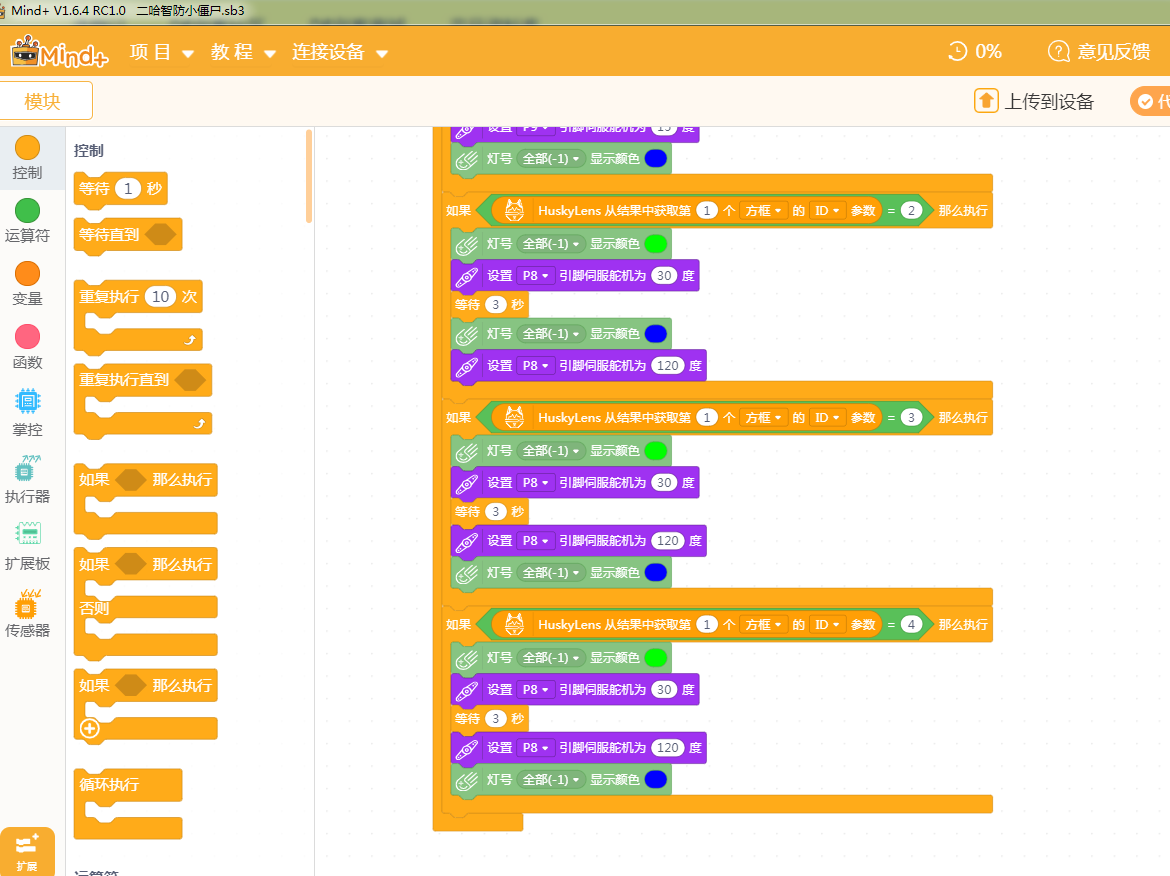Click green color swatch under ID = 2
The image size is (1170, 876).
[x=655, y=244]
